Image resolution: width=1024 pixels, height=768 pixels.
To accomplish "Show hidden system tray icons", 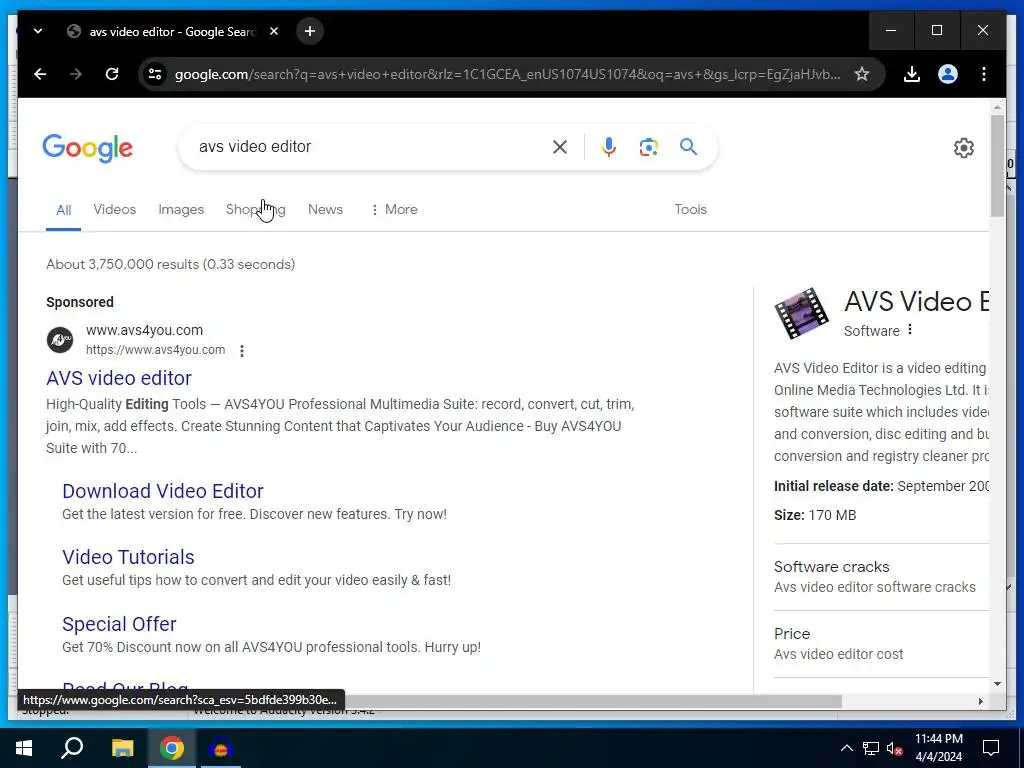I will [x=846, y=748].
